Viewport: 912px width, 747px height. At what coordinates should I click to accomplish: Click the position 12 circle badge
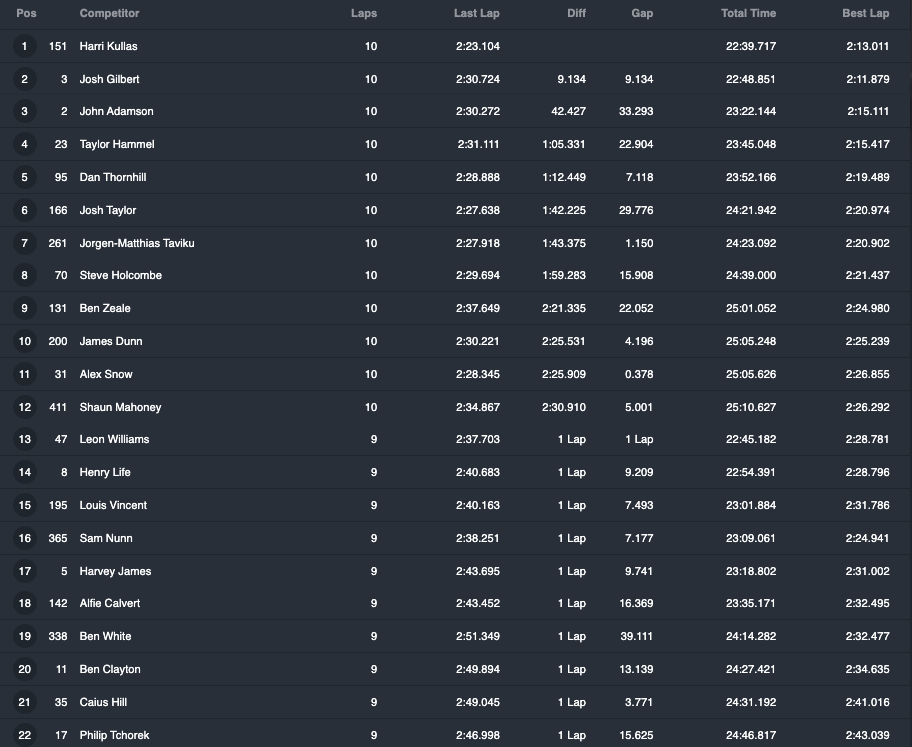click(x=24, y=407)
